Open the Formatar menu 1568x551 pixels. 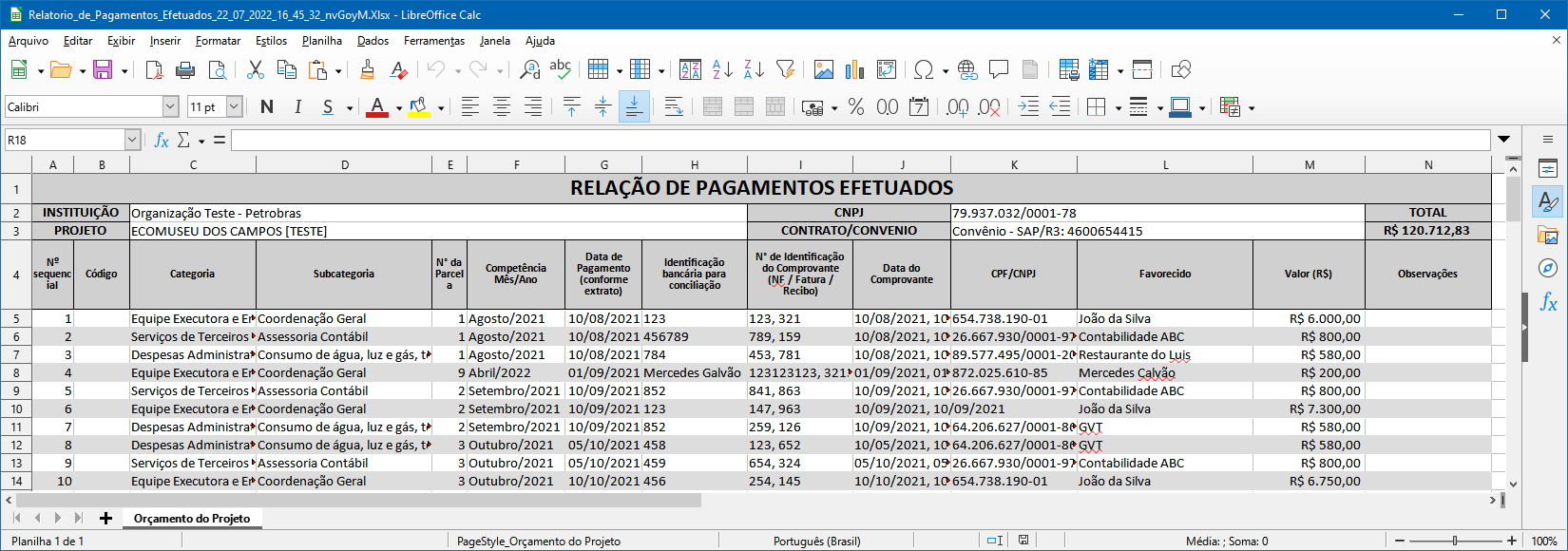pyautogui.click(x=218, y=41)
